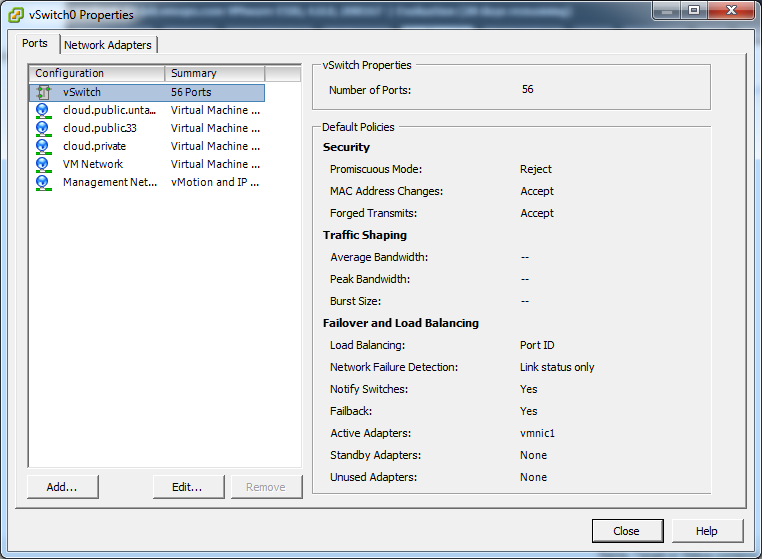Open the Edit... dialog button
The height and width of the screenshot is (559, 762).
[187, 487]
